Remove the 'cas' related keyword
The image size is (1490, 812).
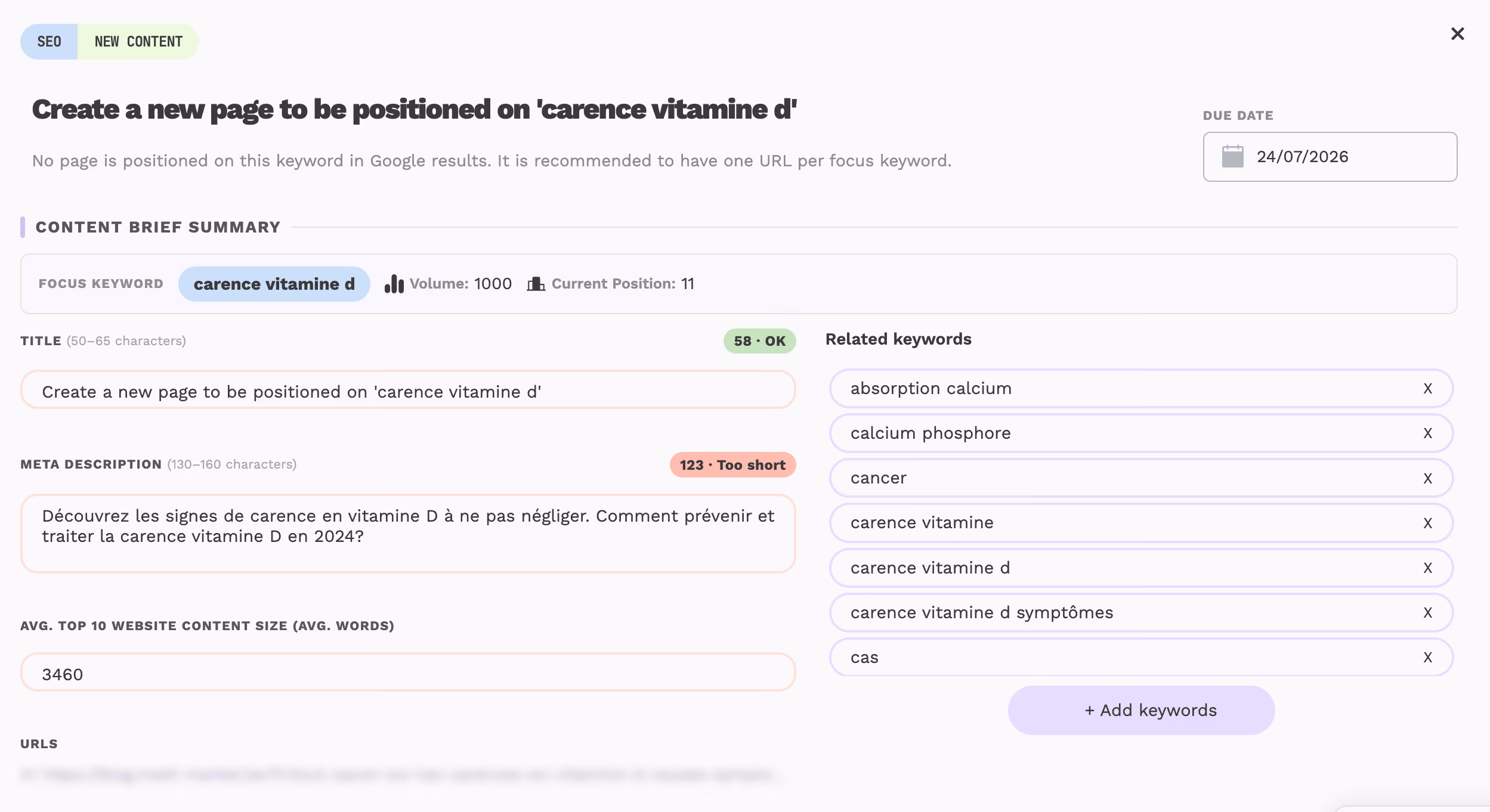coord(1427,657)
